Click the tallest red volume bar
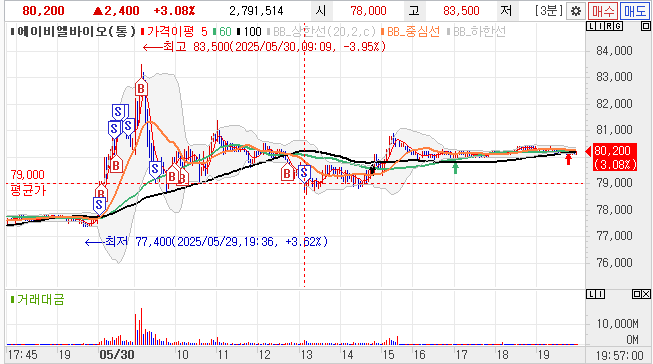Viewport: 653px width, 364px height. [x=142, y=326]
